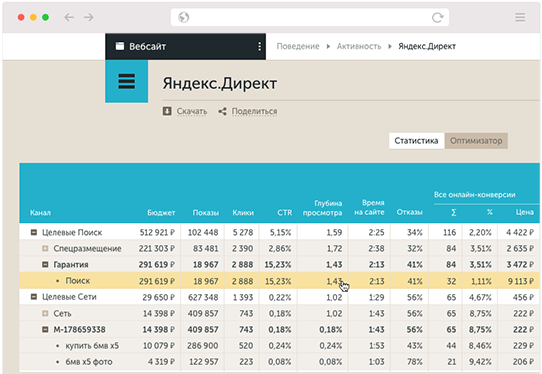
Task: Click the Яндекс.Директ page heading
Action: [220, 83]
